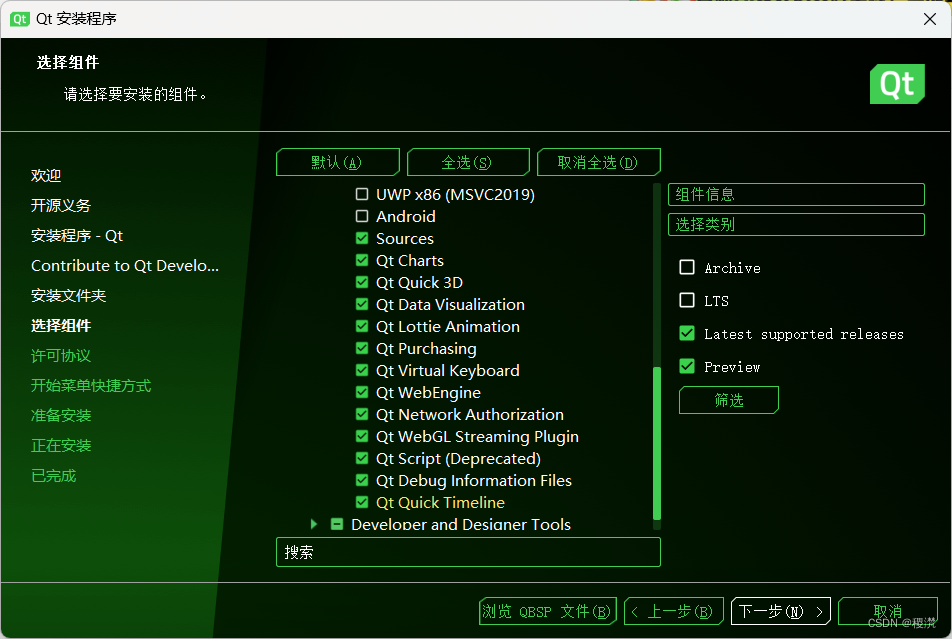952x639 pixels.
Task: Click the 默认(A) default button
Action: click(338, 162)
